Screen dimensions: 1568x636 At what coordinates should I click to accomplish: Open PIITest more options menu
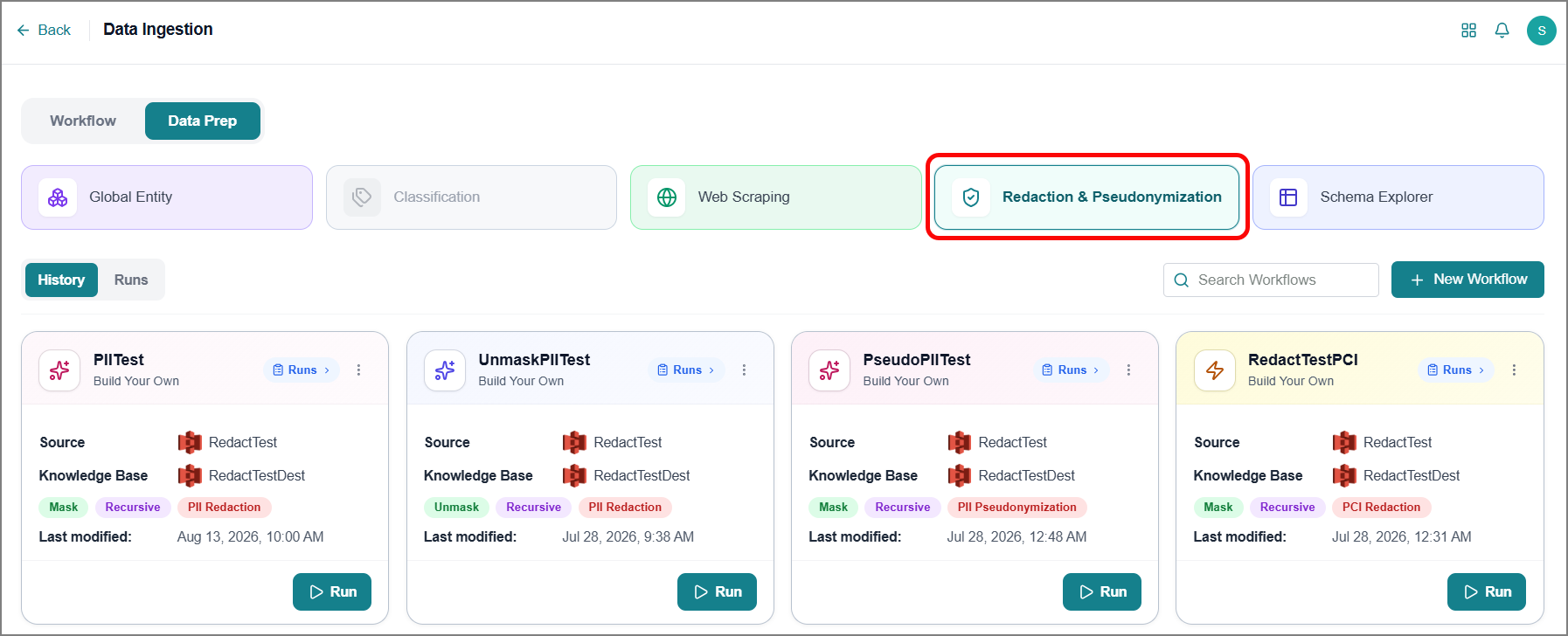pos(359,370)
